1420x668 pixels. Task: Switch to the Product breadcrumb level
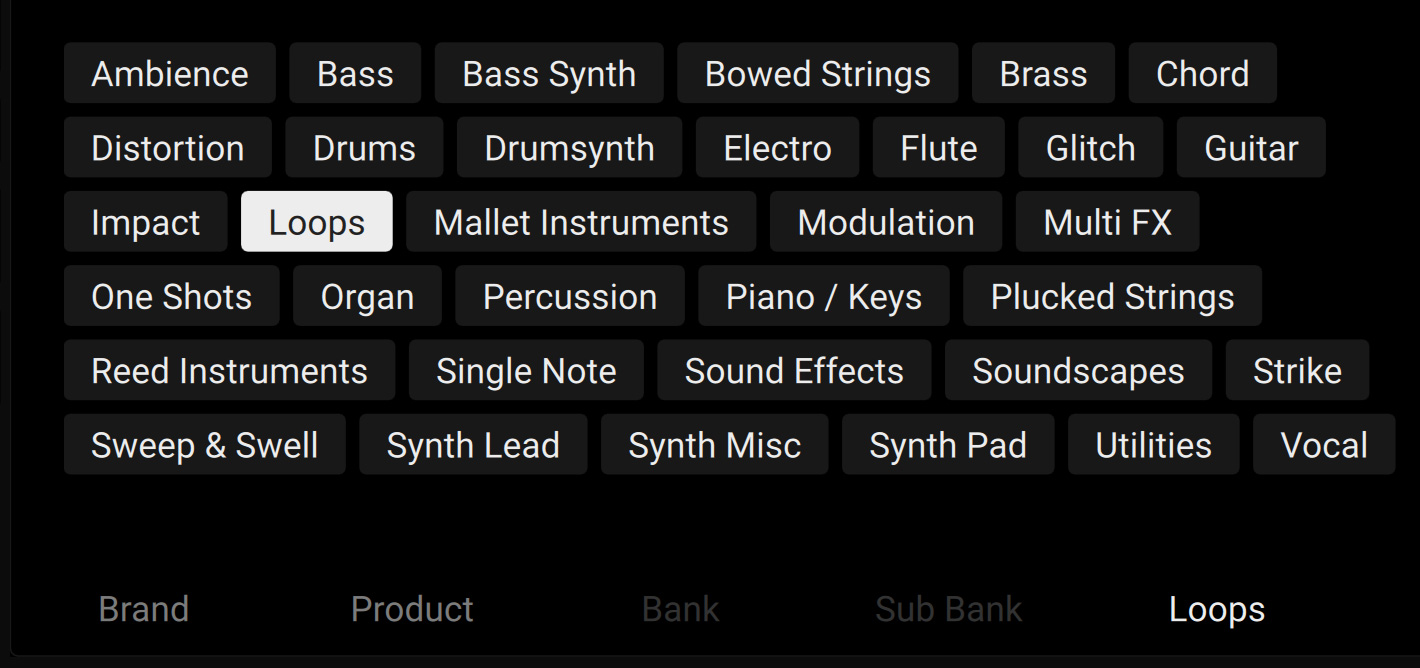pos(412,609)
